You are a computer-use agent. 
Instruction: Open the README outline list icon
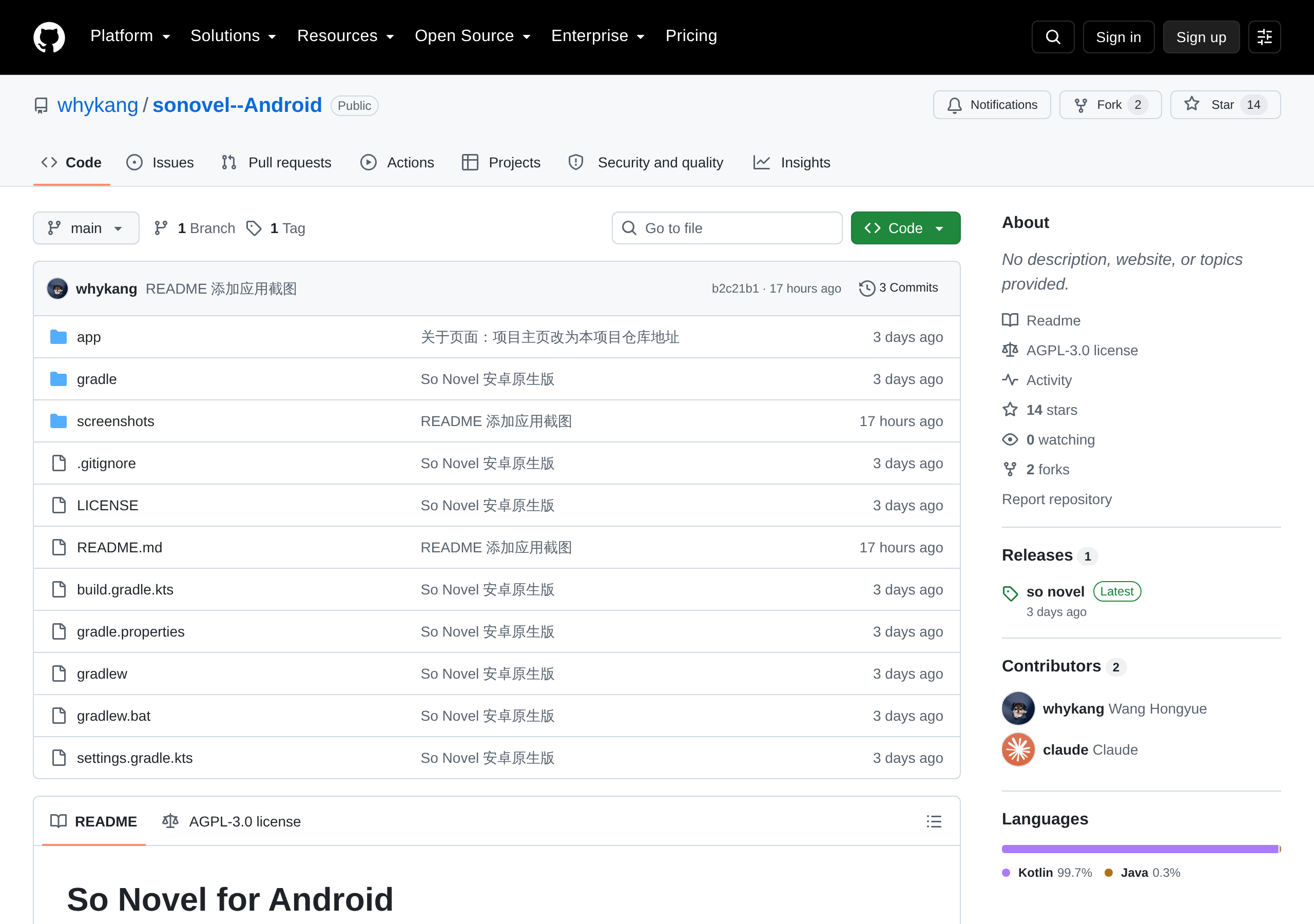[934, 821]
